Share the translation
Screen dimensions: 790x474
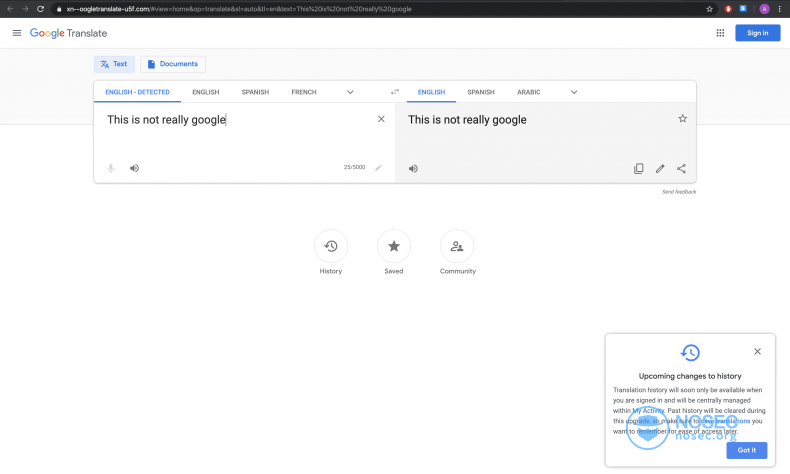coord(681,169)
